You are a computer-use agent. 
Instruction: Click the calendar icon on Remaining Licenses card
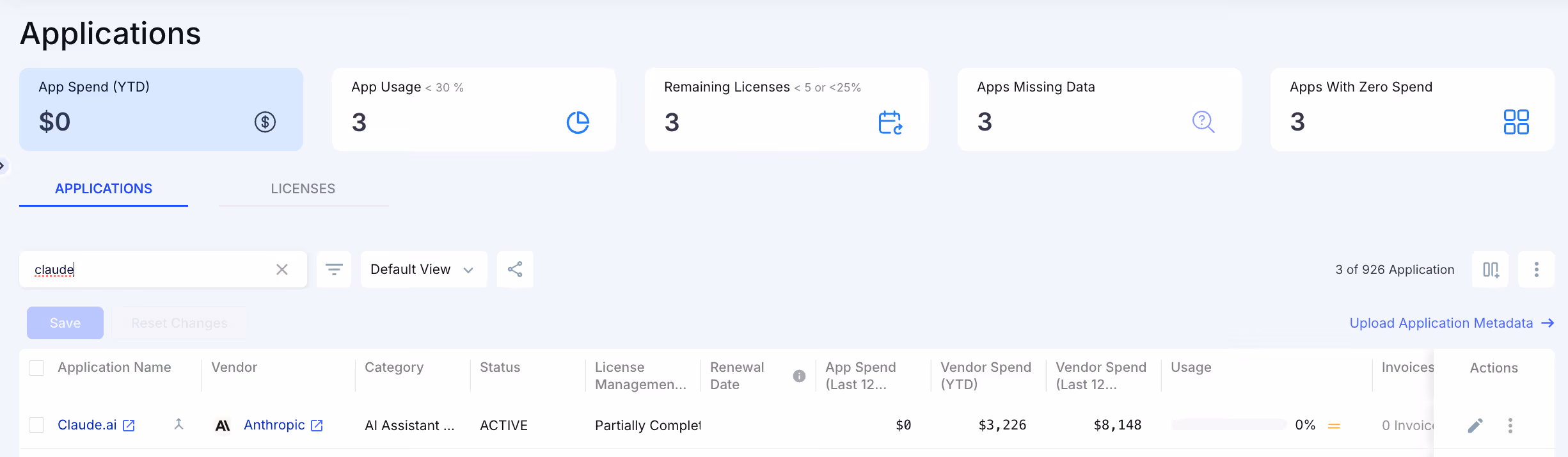[890, 122]
